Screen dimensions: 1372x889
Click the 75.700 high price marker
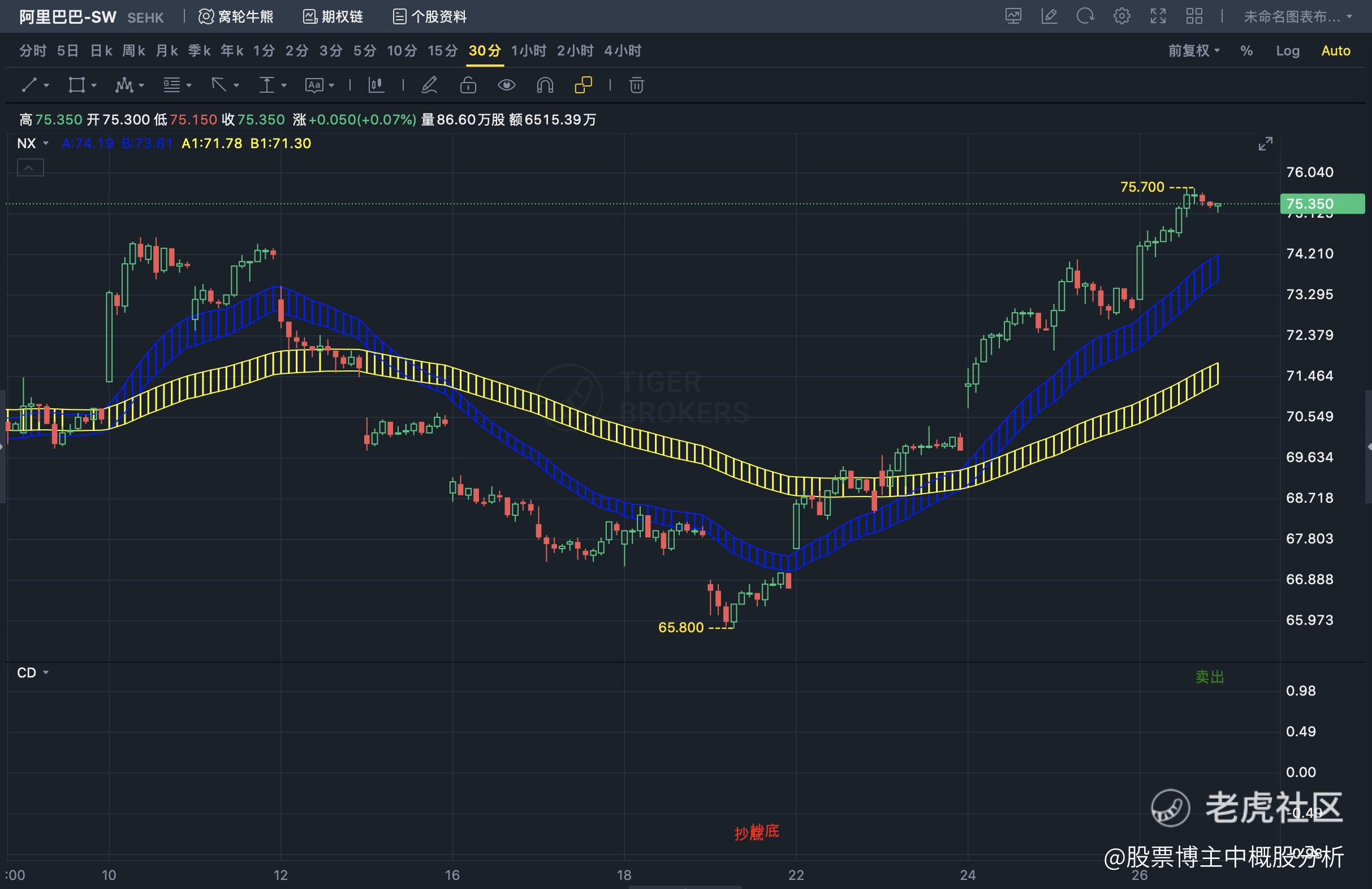(x=1142, y=187)
